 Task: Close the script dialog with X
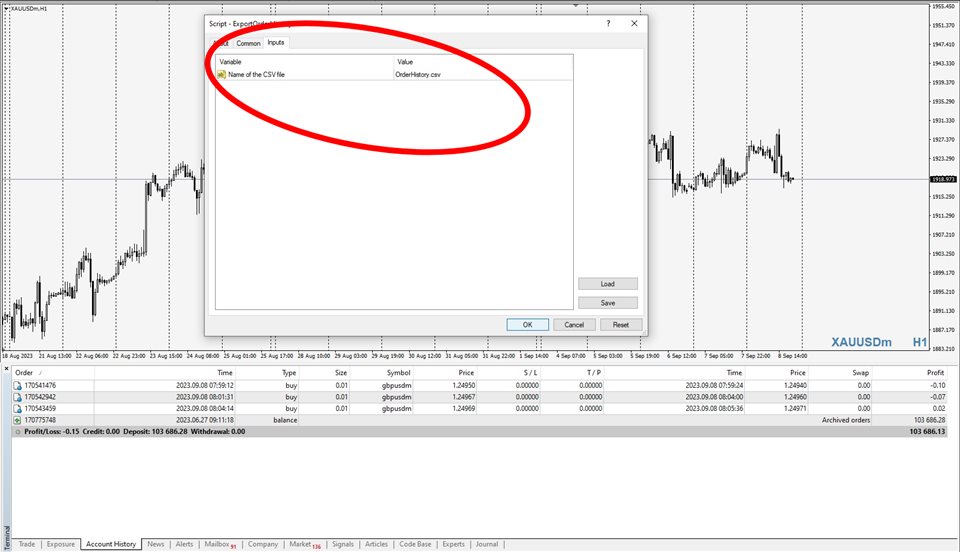tap(634, 23)
